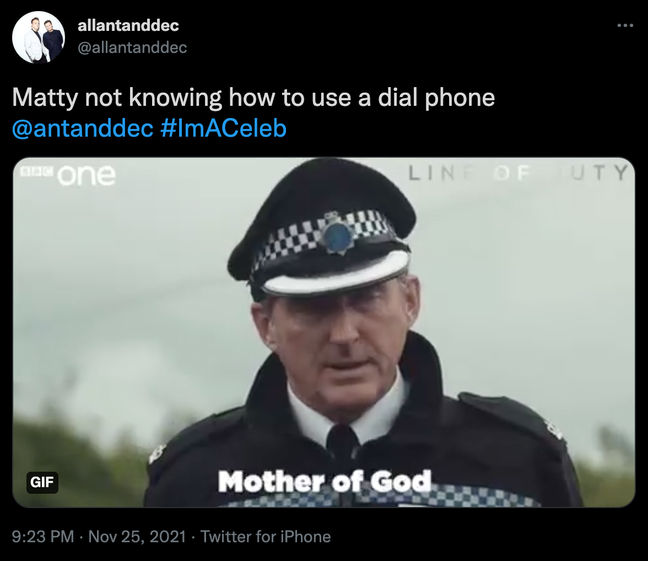Click the officer's white cap peak

coord(336,271)
